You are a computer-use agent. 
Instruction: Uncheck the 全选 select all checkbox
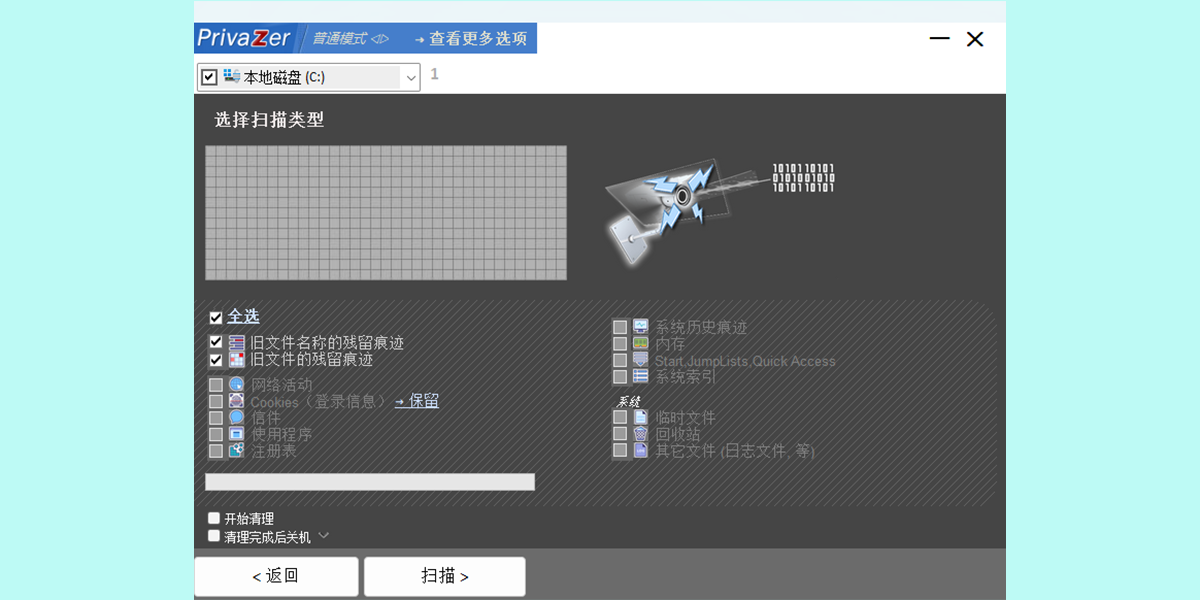(x=214, y=316)
